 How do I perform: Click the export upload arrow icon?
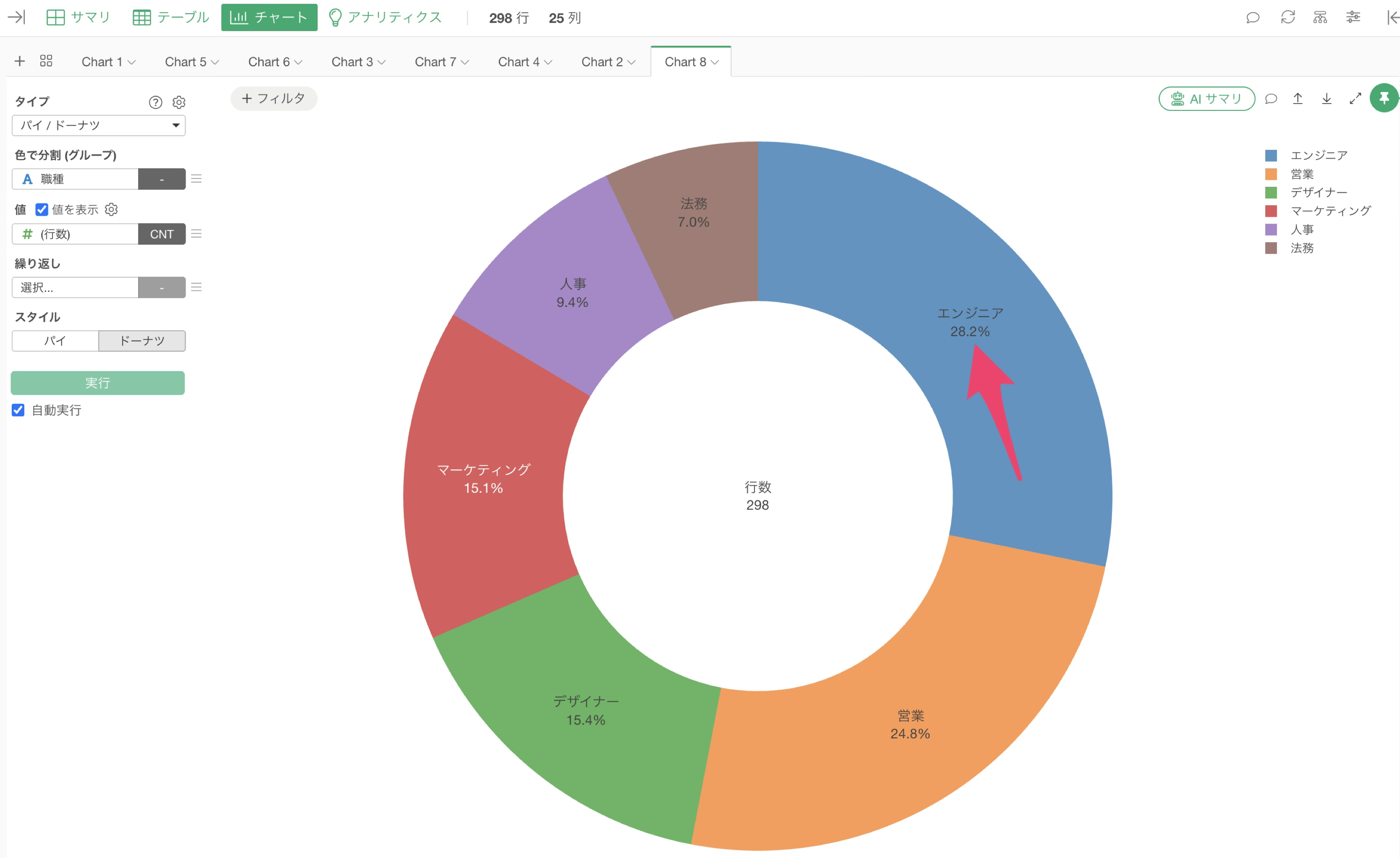point(1298,99)
